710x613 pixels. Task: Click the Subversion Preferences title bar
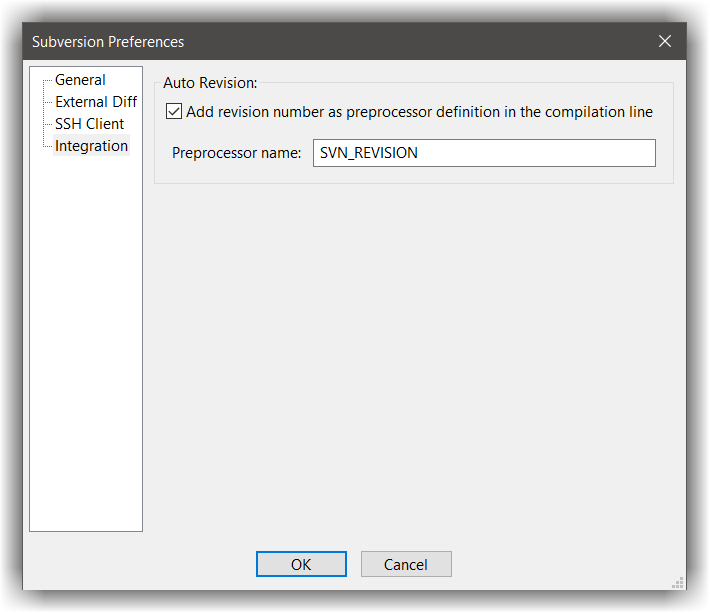click(300, 41)
